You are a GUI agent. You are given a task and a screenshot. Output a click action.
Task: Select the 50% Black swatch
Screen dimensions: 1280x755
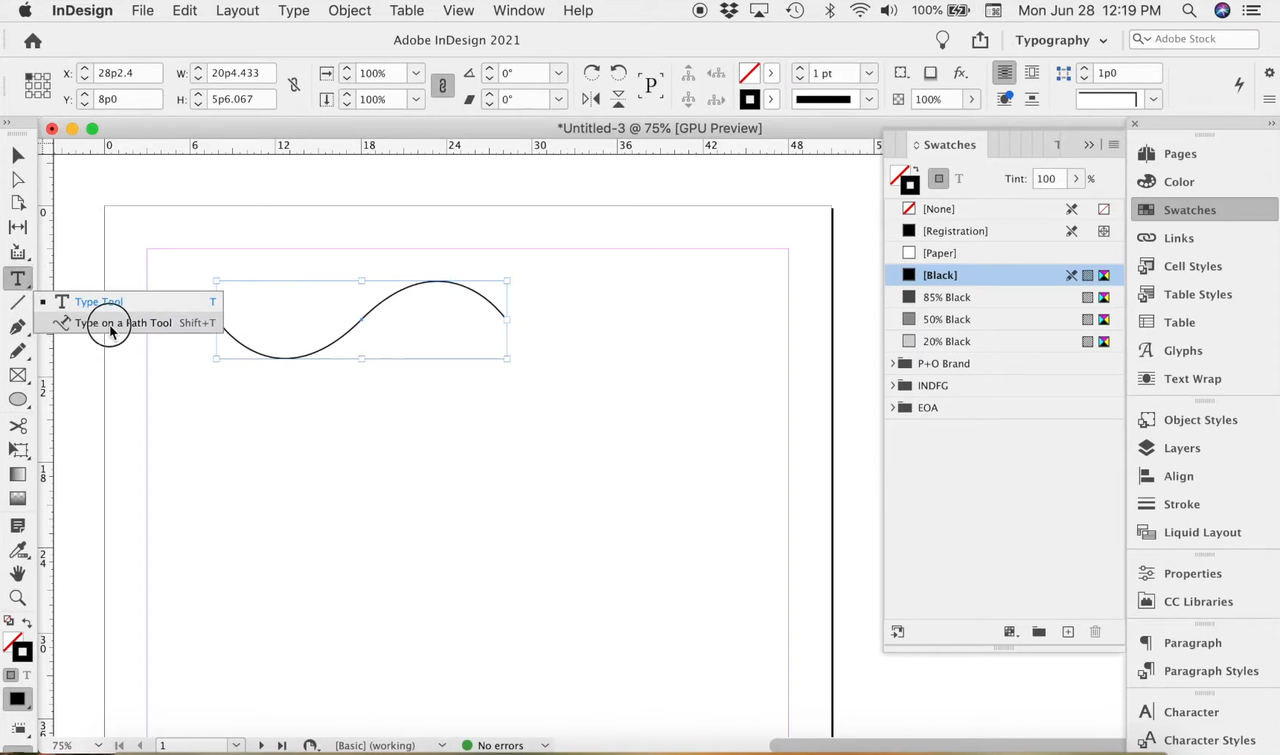pos(946,319)
